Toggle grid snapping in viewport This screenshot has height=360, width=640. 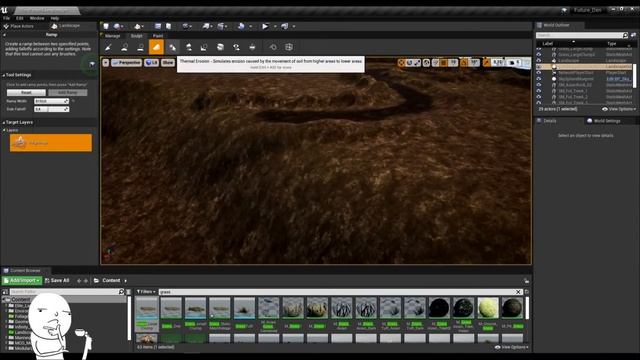(x=444, y=62)
